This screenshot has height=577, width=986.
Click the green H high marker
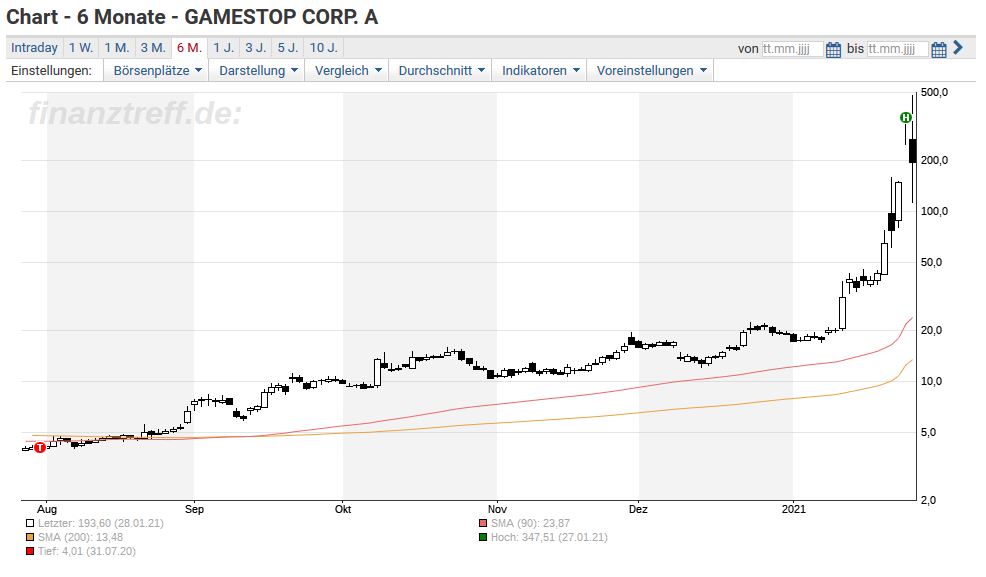pos(906,118)
